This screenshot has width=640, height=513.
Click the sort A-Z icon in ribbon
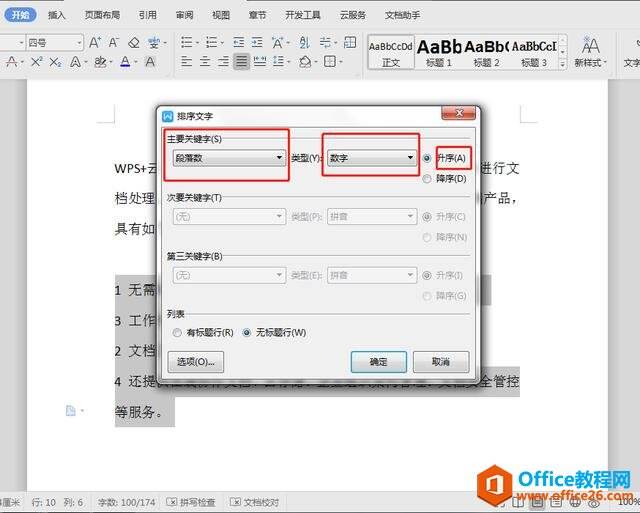(304, 42)
